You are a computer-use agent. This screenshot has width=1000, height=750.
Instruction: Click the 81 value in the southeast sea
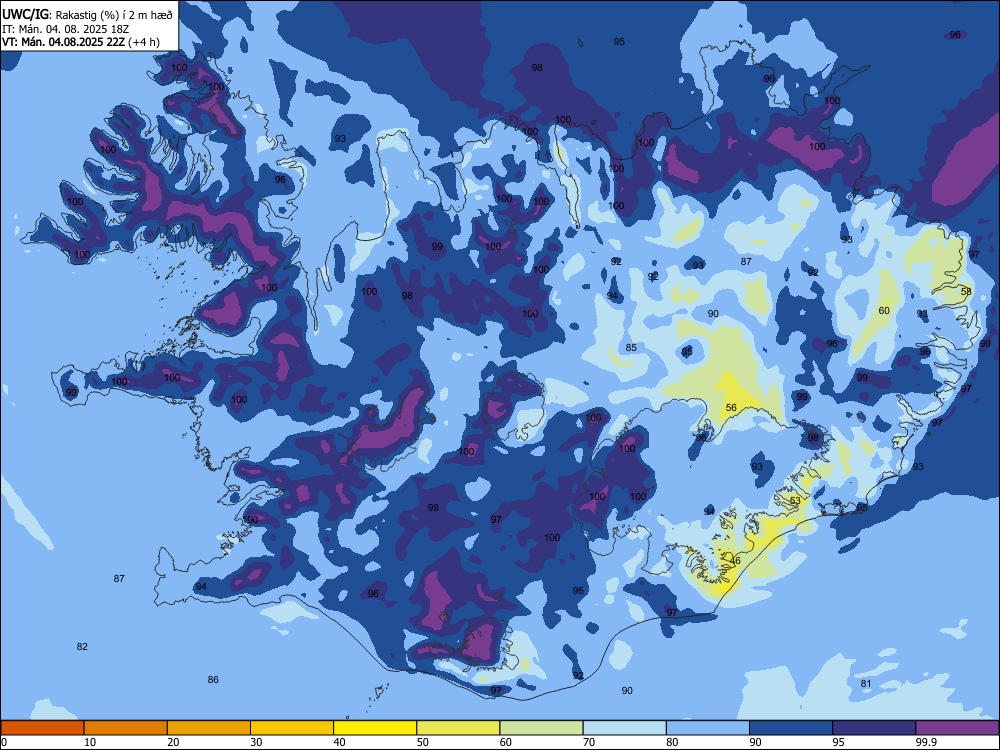pos(865,683)
